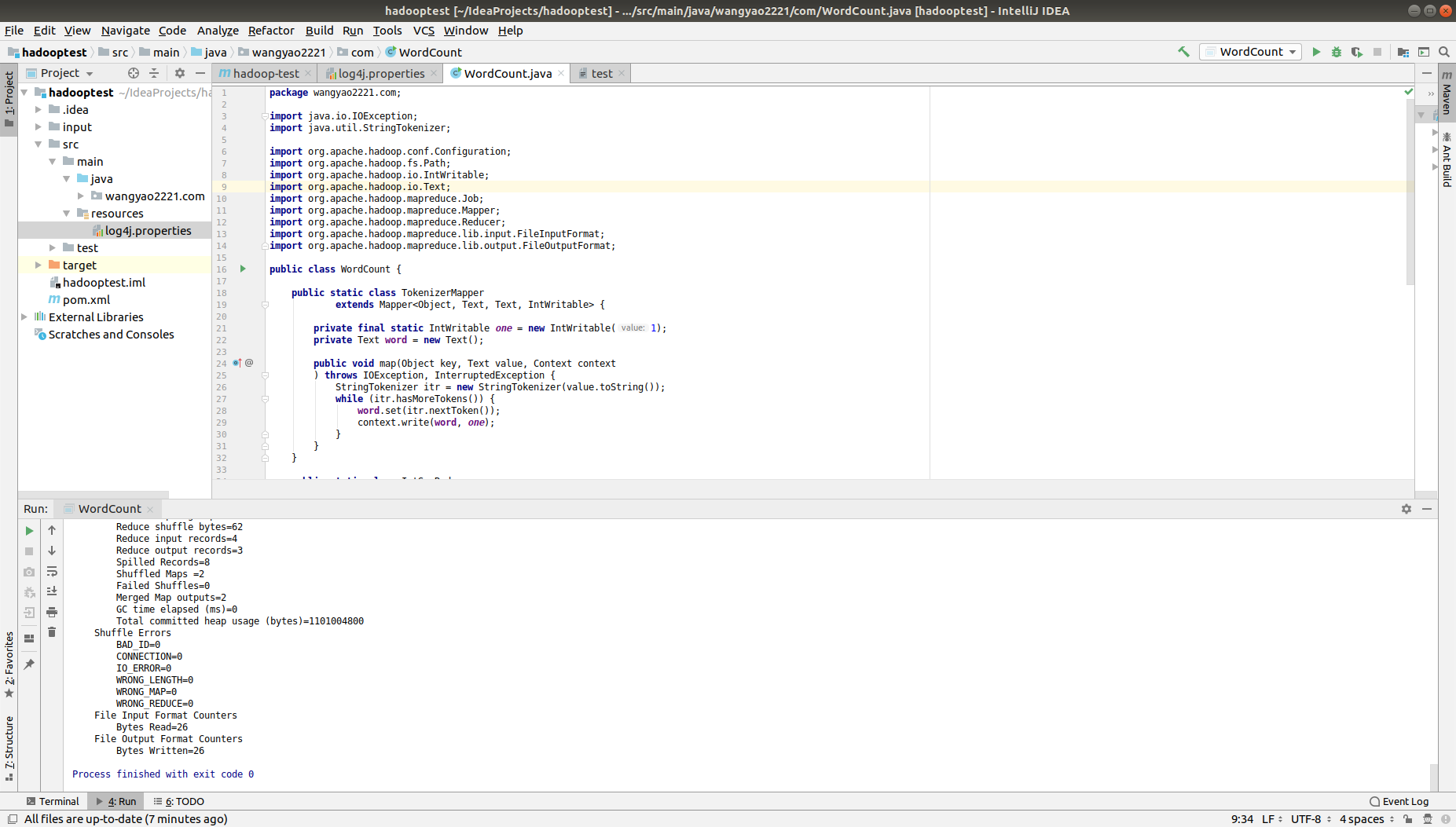Open Search Everywhere with the magnifier icon
1456x827 pixels.
(x=1444, y=52)
